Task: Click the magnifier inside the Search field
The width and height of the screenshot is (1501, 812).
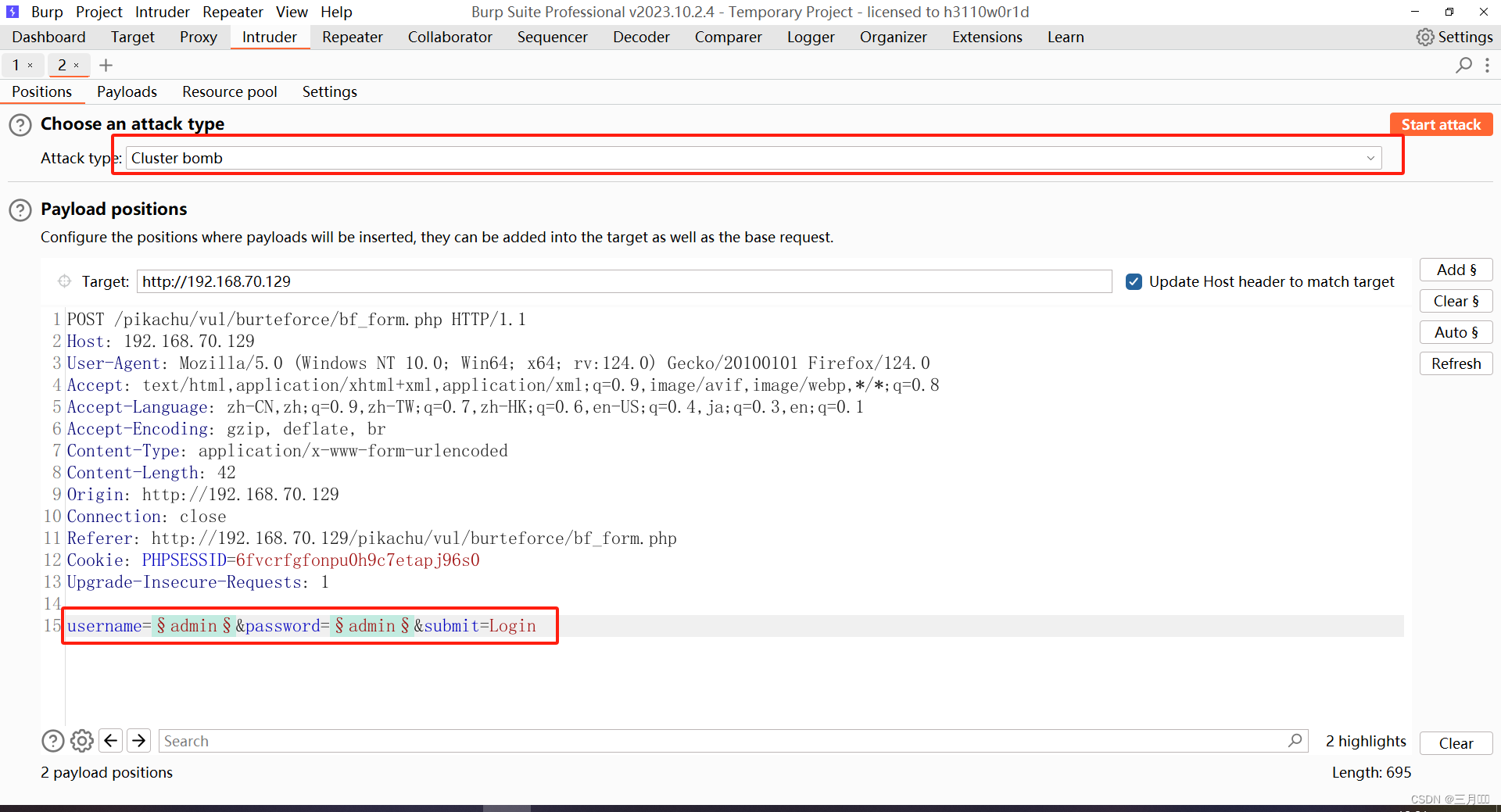Action: 1295,740
